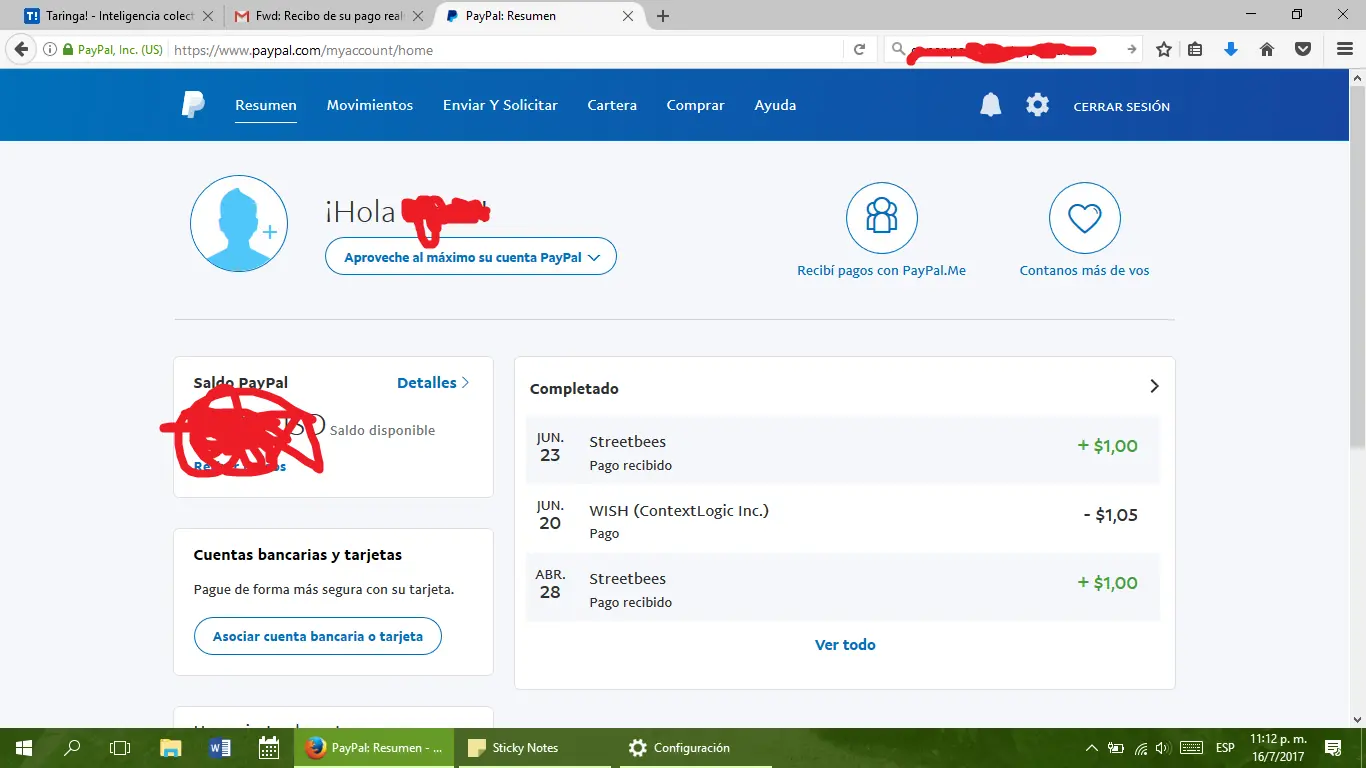Click the heart icon above Contanos más de vos
The height and width of the screenshot is (768, 1366).
tap(1084, 218)
